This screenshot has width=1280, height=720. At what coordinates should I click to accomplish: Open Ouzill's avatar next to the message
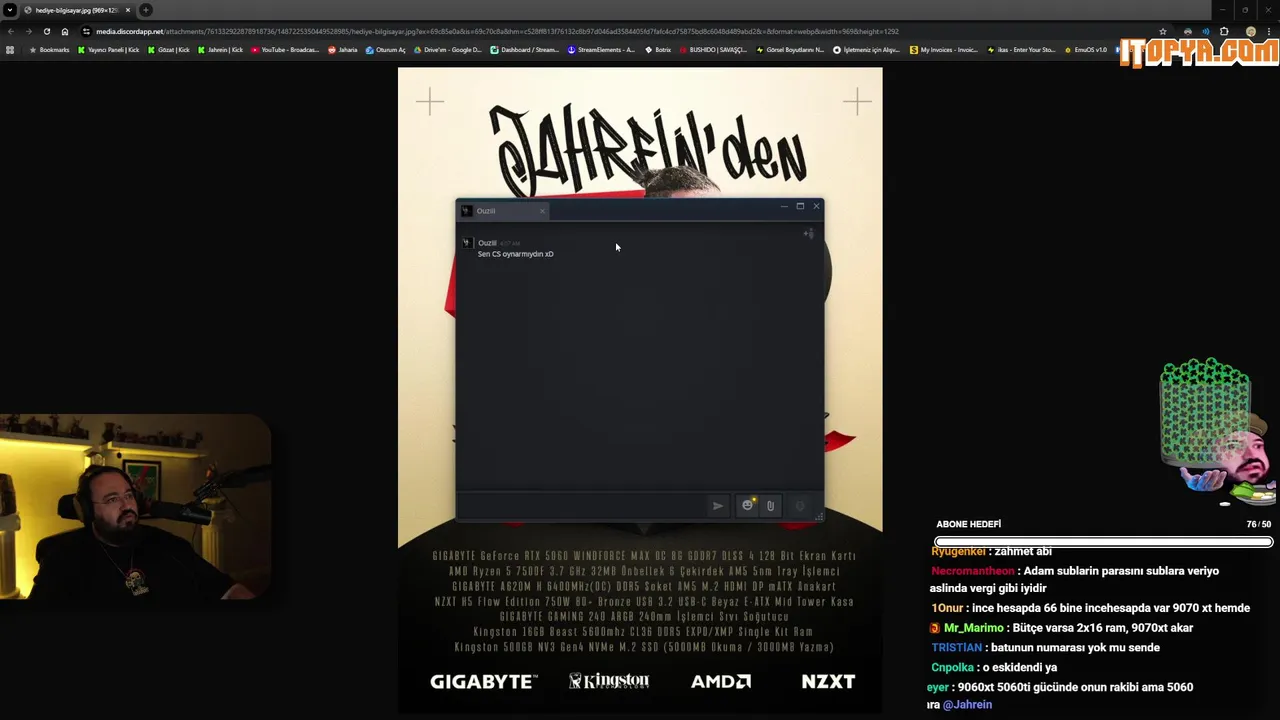click(466, 243)
